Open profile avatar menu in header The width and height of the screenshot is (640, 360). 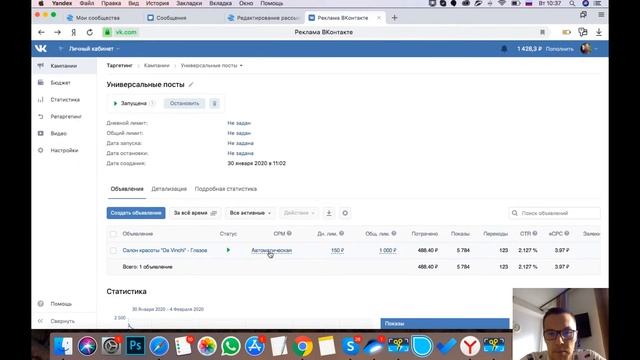tap(589, 49)
